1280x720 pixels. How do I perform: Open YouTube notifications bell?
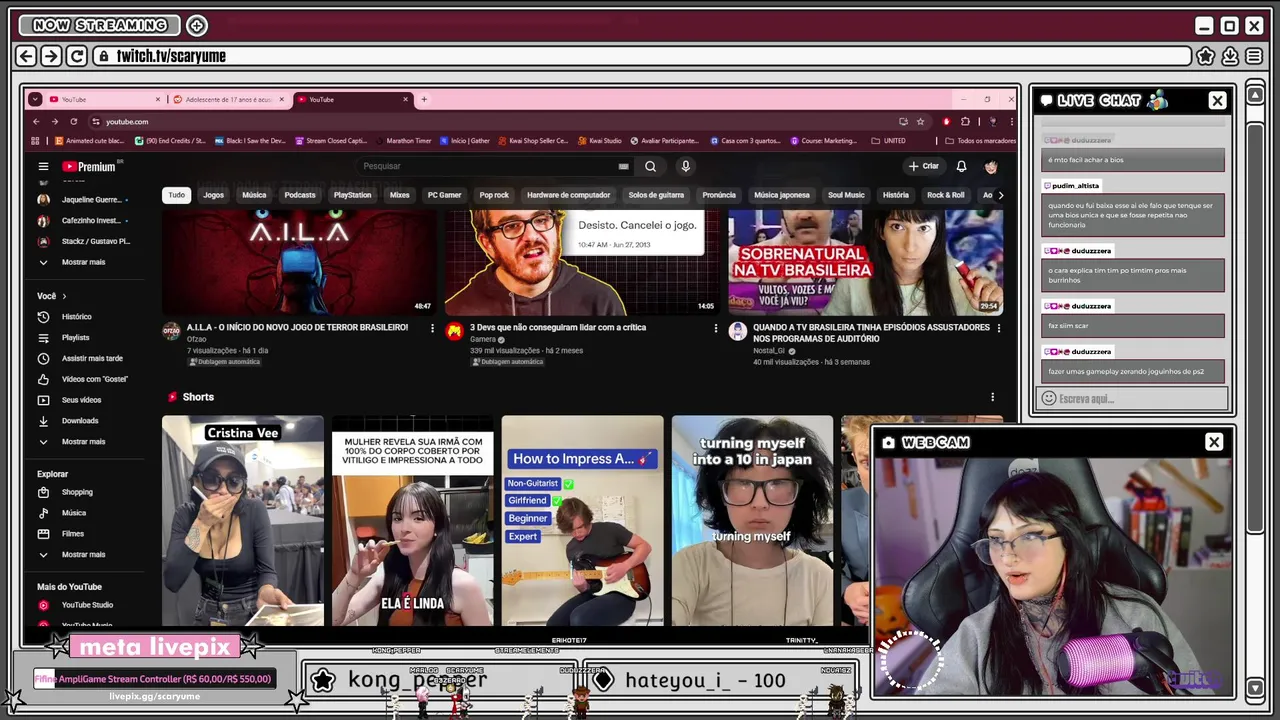(961, 166)
